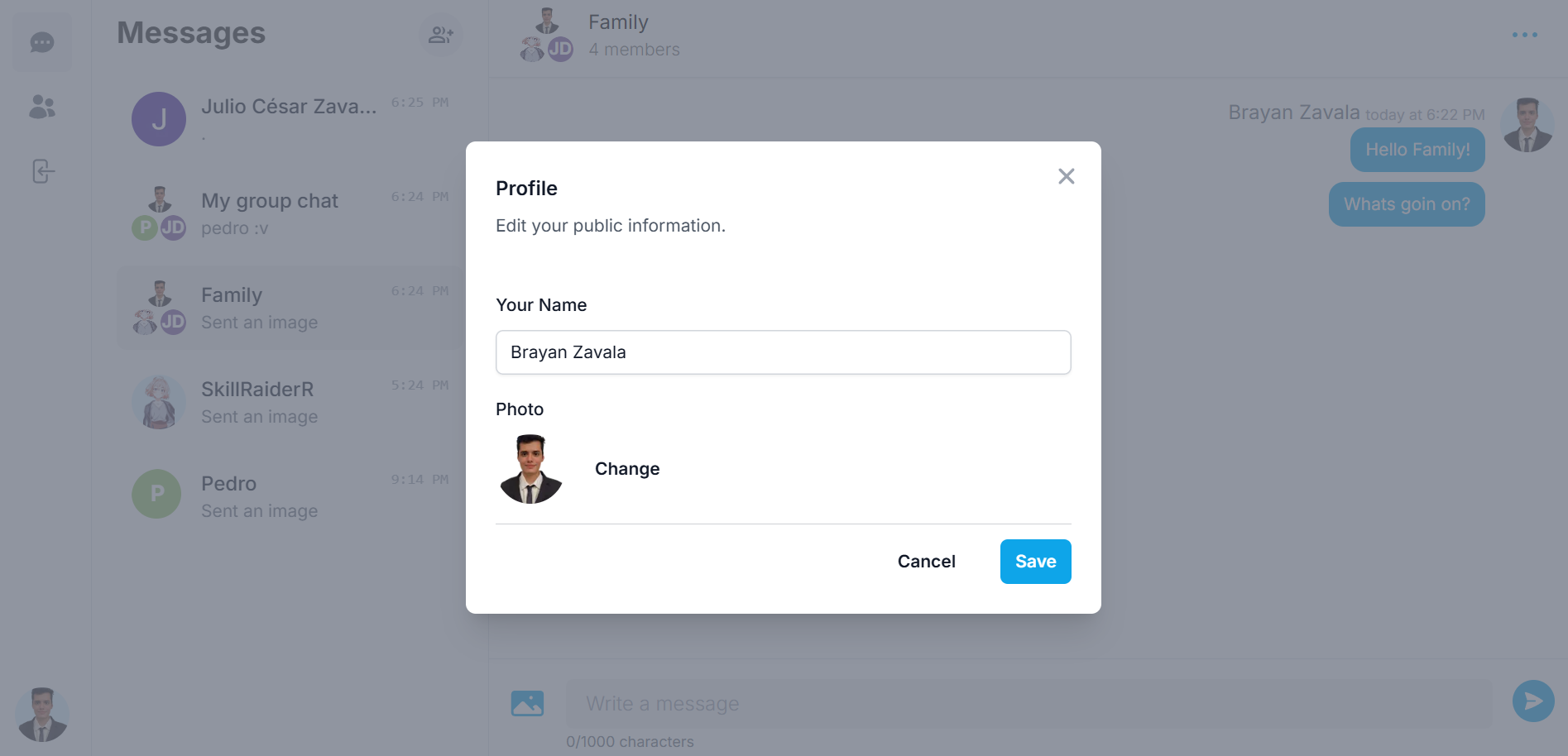Screen dimensions: 1568x756
Task: Close the Profile dialog with X
Action: click(x=1066, y=176)
